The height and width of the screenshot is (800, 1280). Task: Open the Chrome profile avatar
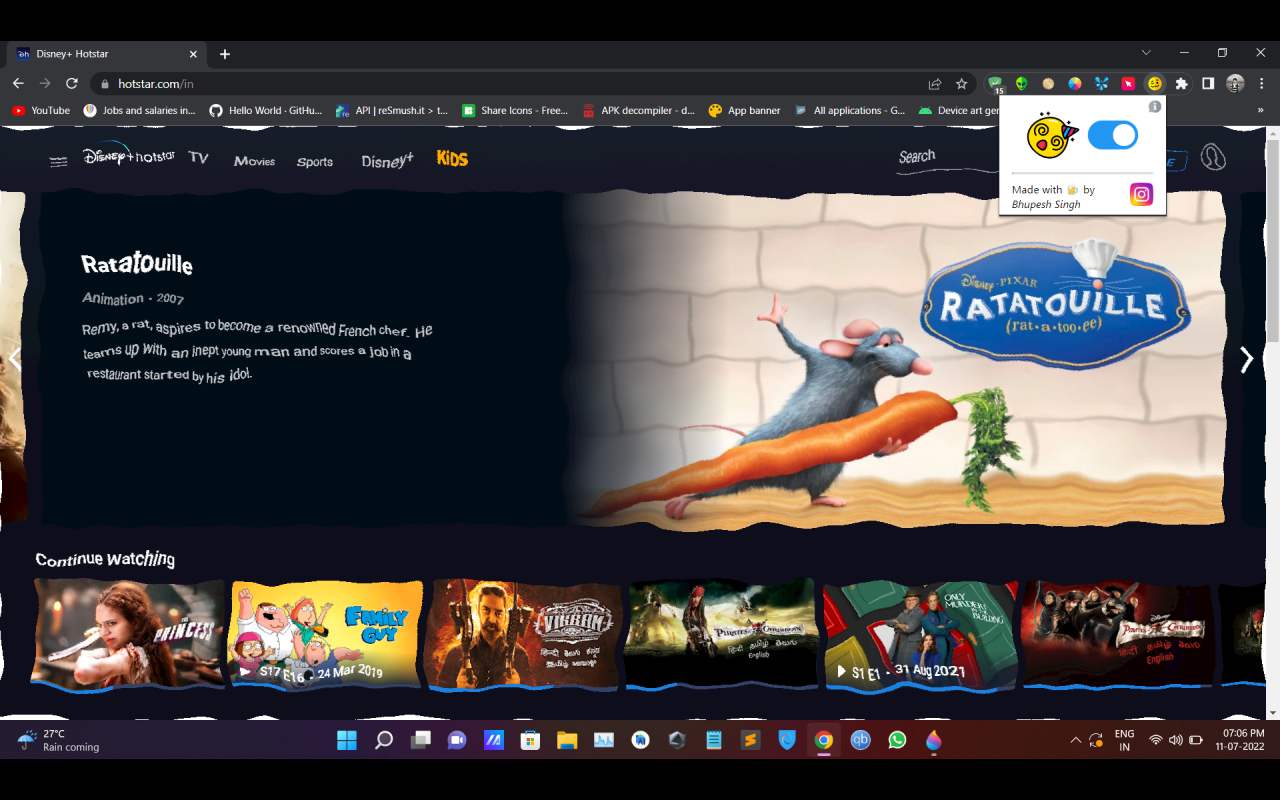click(1235, 84)
